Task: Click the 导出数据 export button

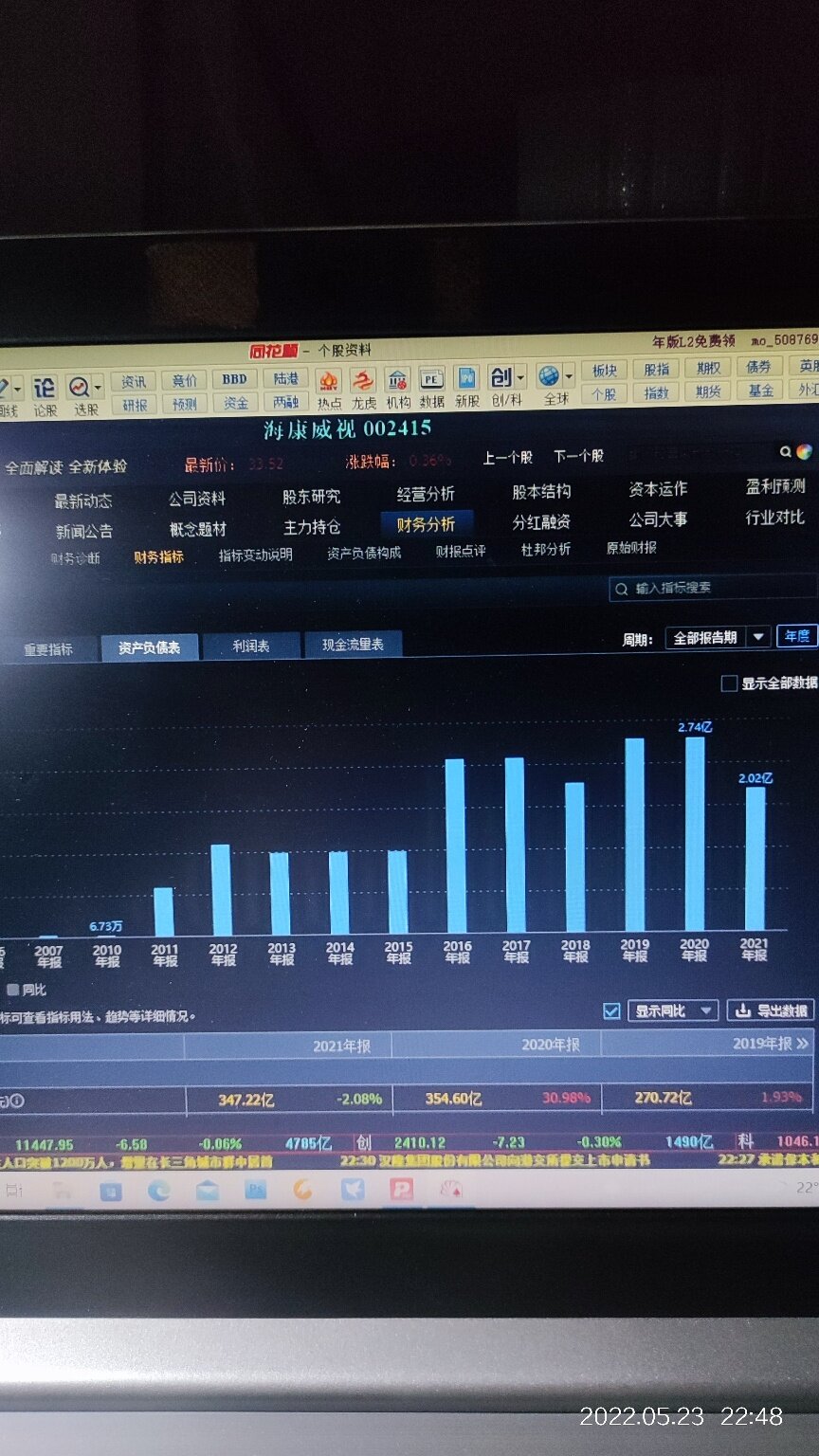Action: 772,1010
